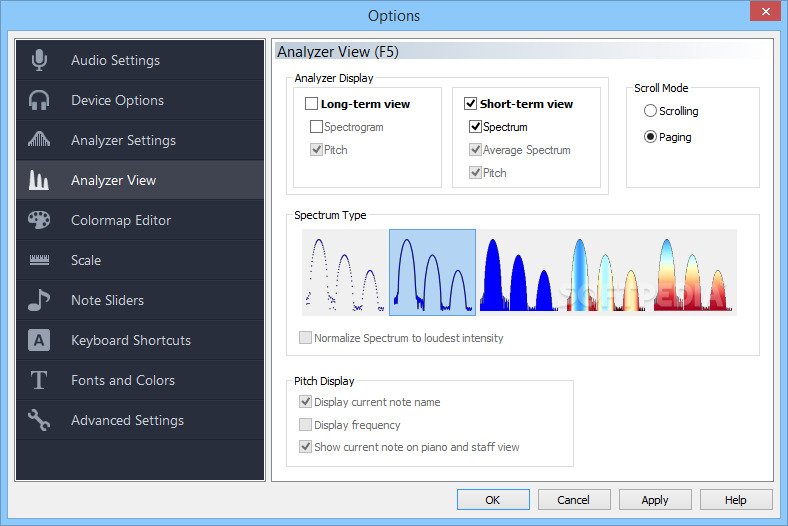The width and height of the screenshot is (788, 526).
Task: Close the Options dialog
Action: 765,11
